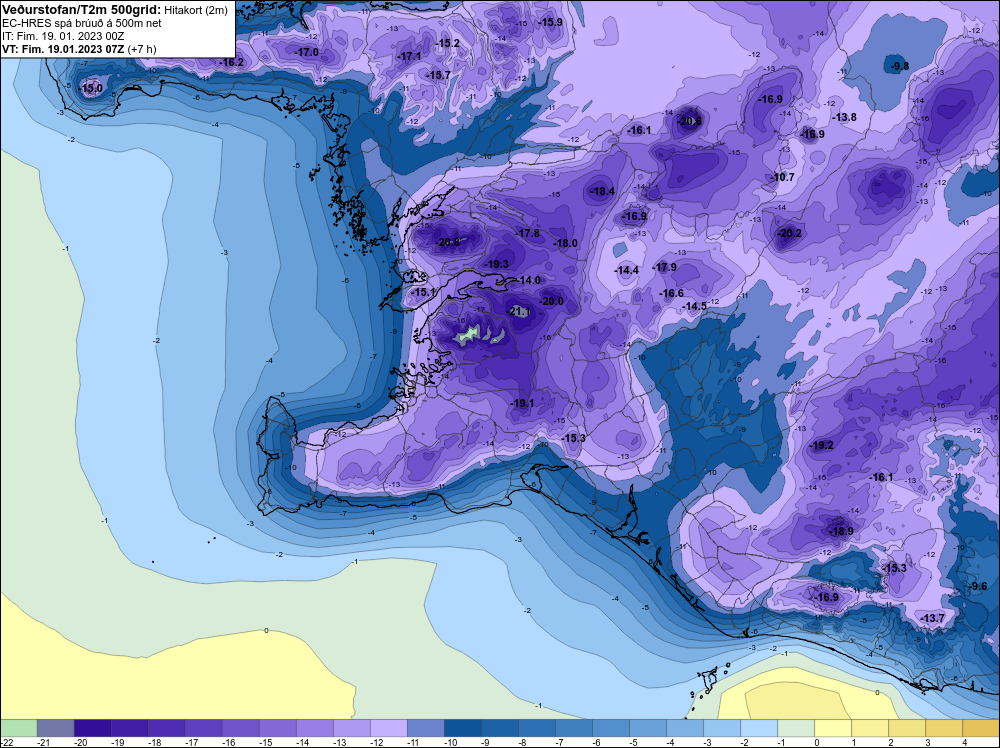
Task: Click the valid time 'VT: Fim. 19.01.2023 07Z'
Action: 63,48
